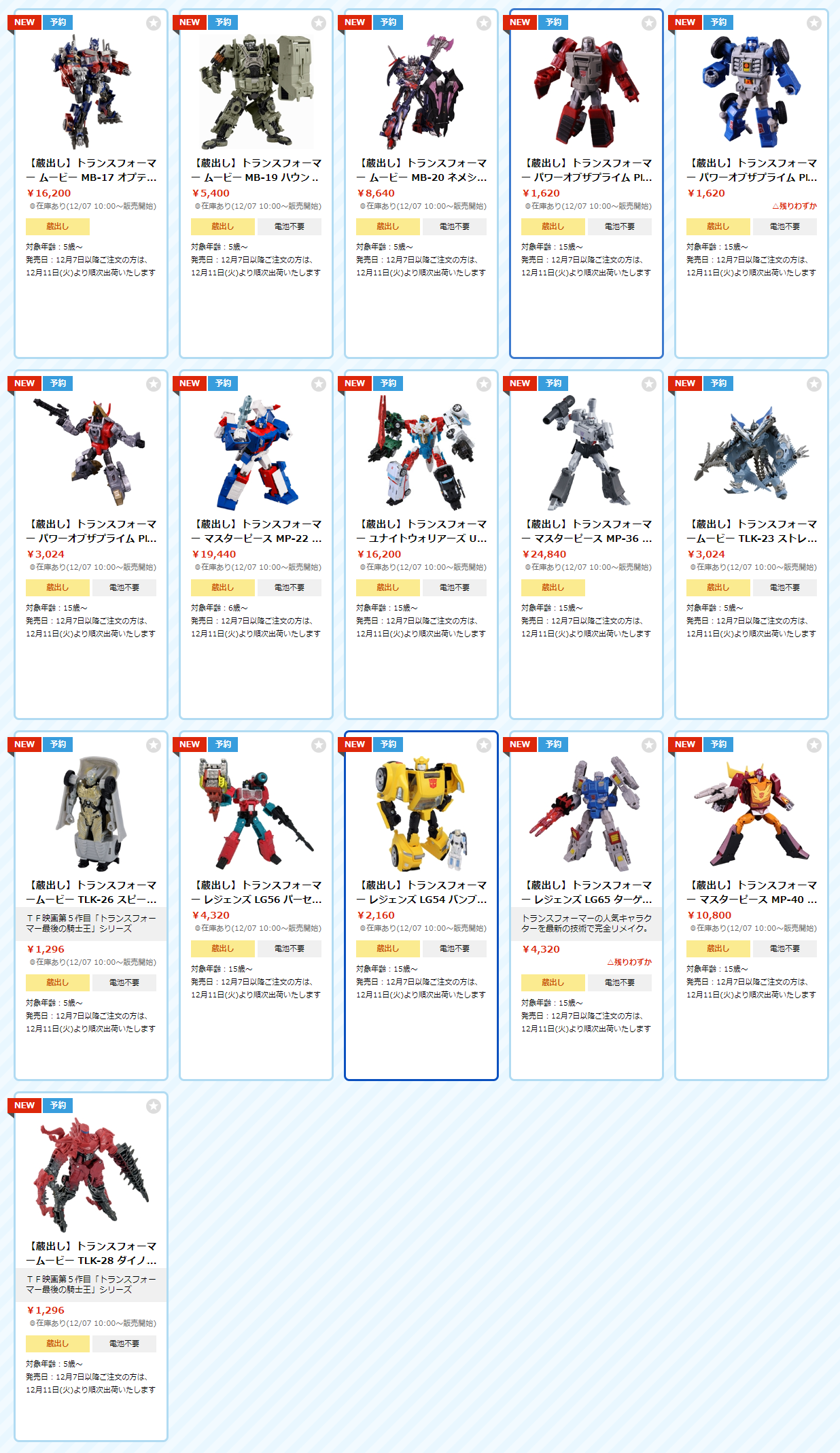
Task: Star the MP-40 Masterpiece card
Action: click(x=814, y=745)
